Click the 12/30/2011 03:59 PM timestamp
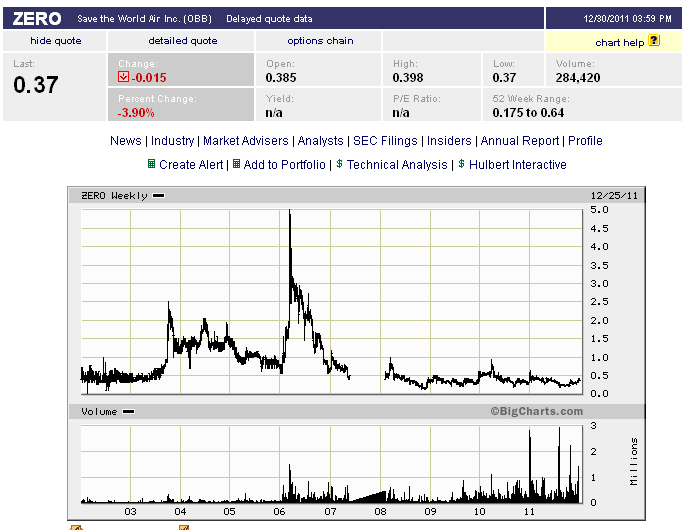This screenshot has height=530, width=682. [x=627, y=19]
